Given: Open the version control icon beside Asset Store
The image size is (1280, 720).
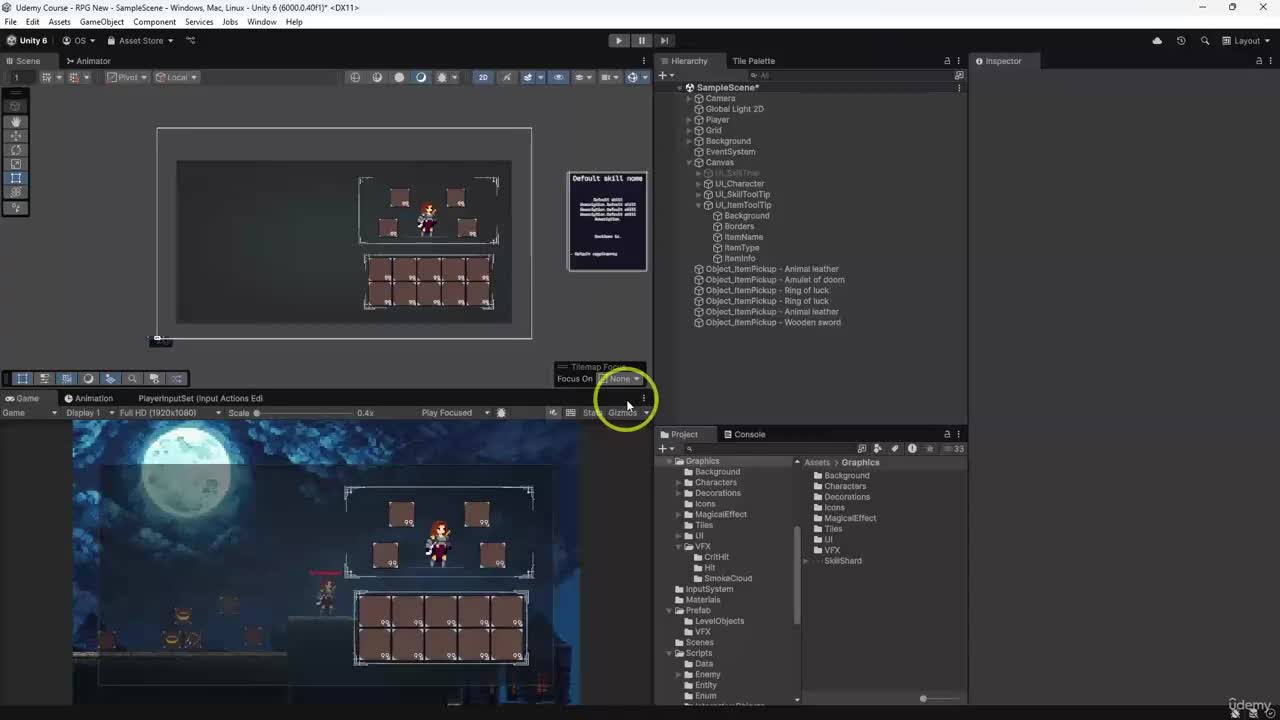Looking at the screenshot, I should pyautogui.click(x=191, y=41).
